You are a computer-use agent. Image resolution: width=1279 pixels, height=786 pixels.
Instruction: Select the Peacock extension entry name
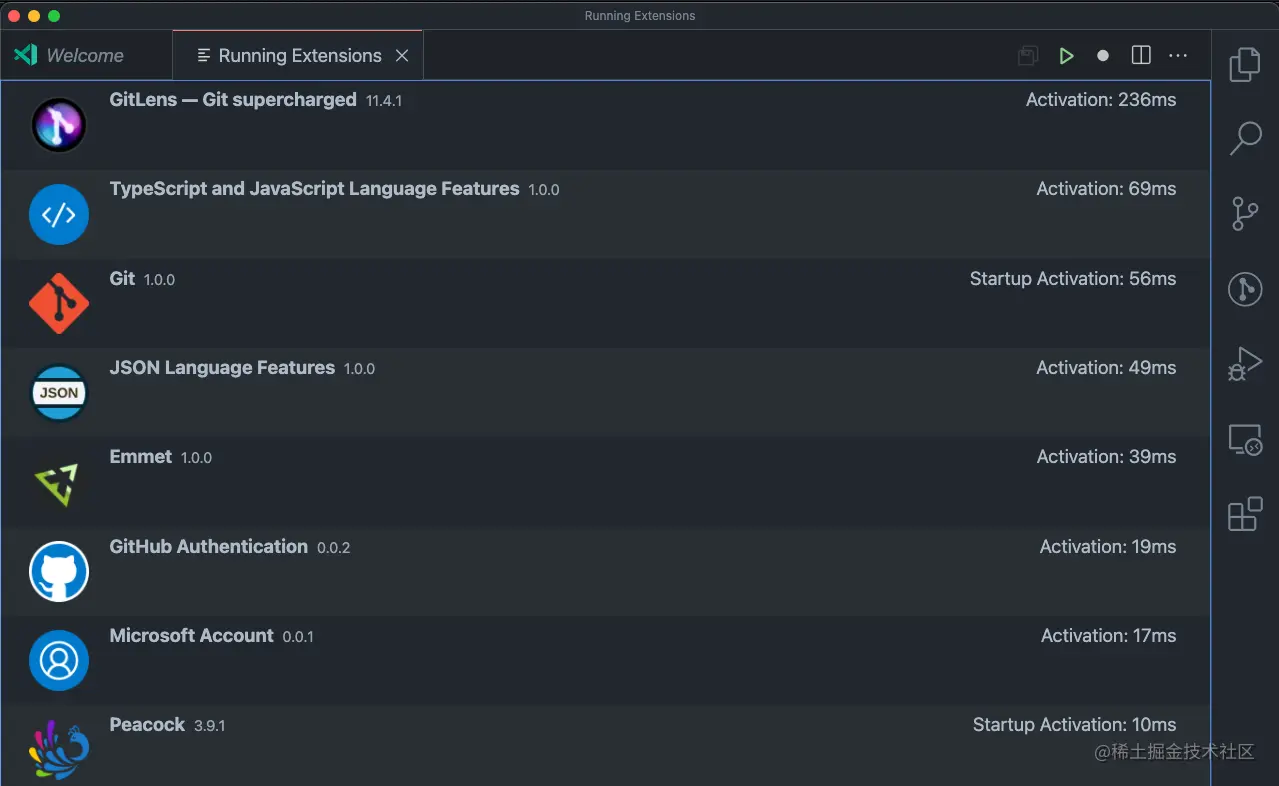(x=147, y=725)
